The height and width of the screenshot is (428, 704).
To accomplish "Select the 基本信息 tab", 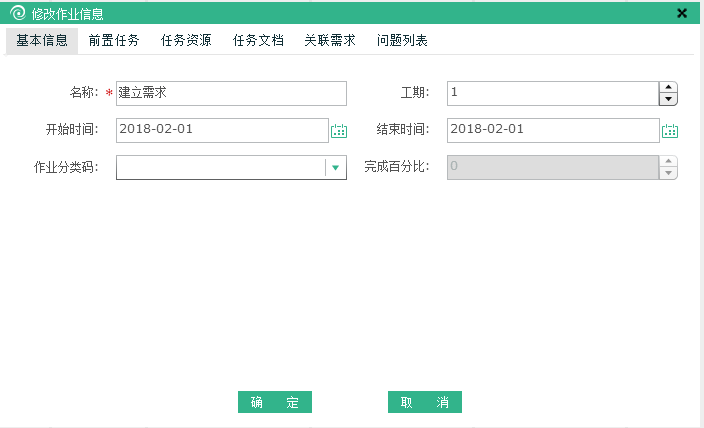I will [42, 41].
